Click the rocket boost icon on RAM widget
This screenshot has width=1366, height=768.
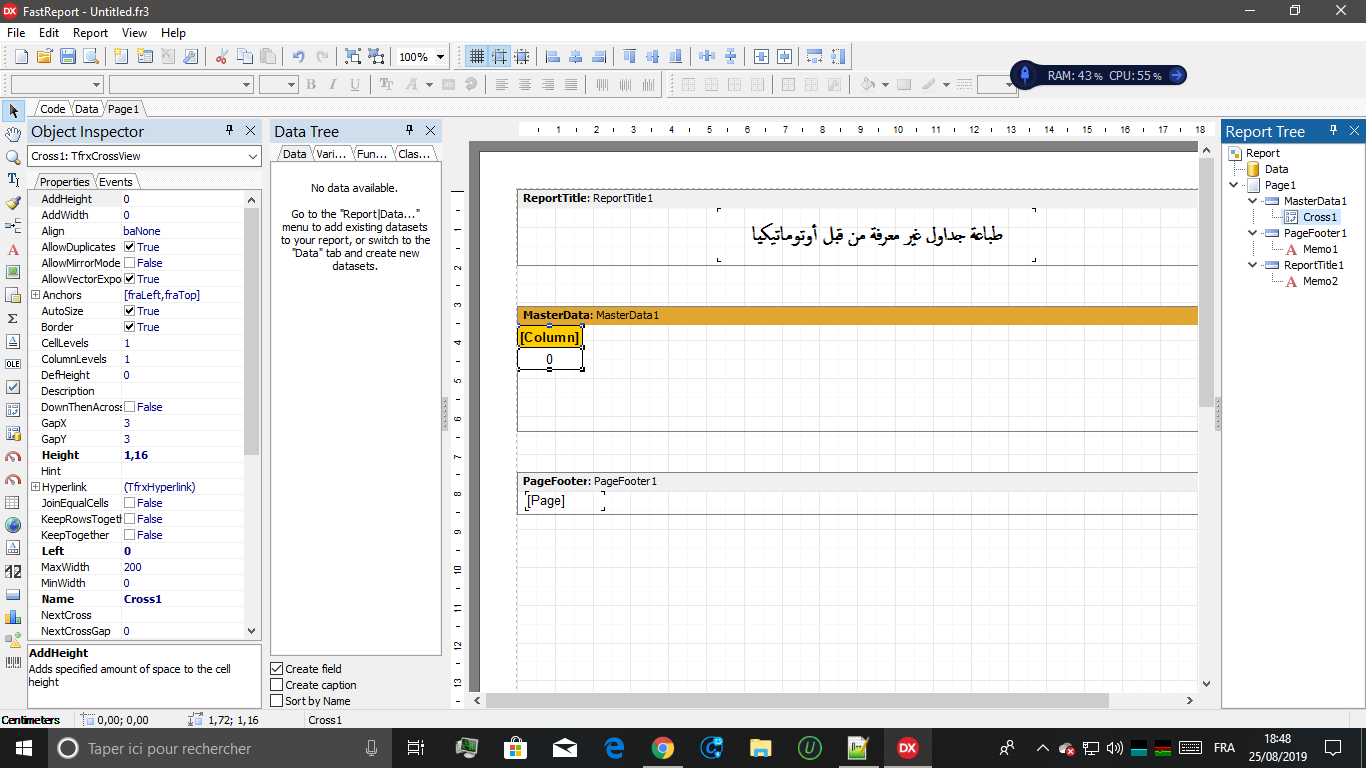tap(1025, 75)
